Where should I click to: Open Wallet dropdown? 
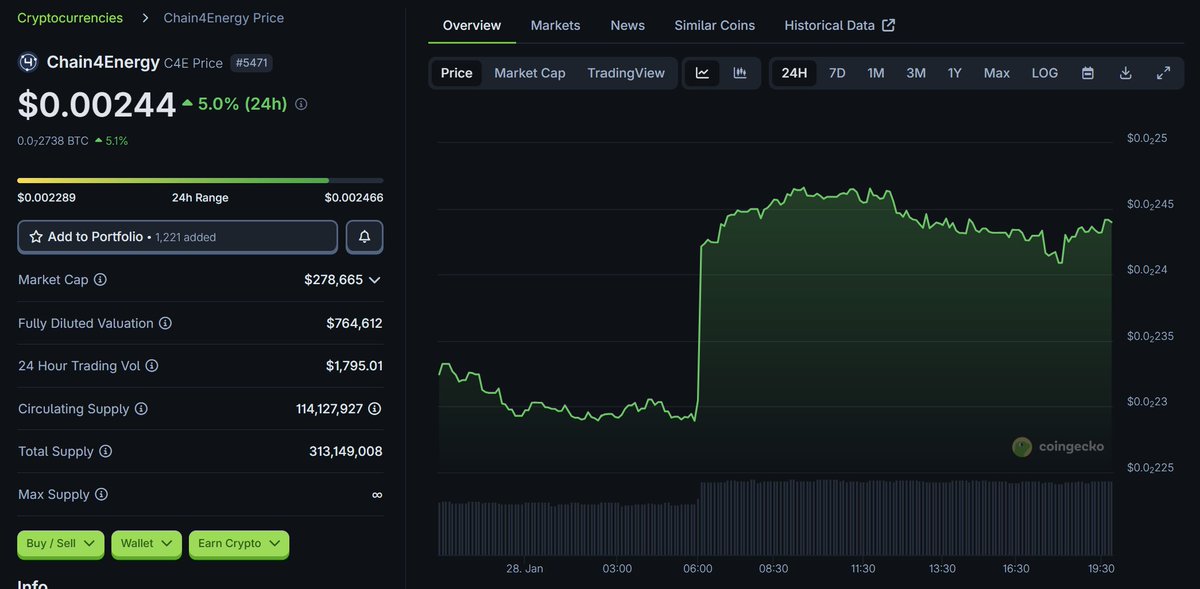[x=146, y=544]
